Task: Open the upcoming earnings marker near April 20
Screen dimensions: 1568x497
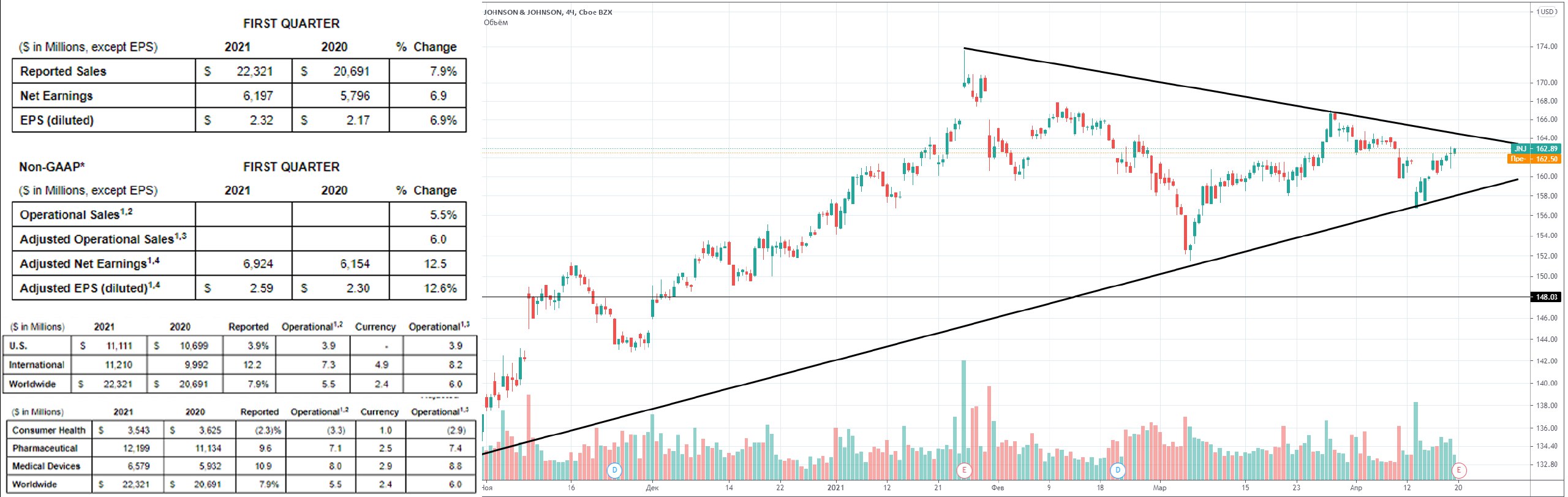Action: coord(1458,470)
